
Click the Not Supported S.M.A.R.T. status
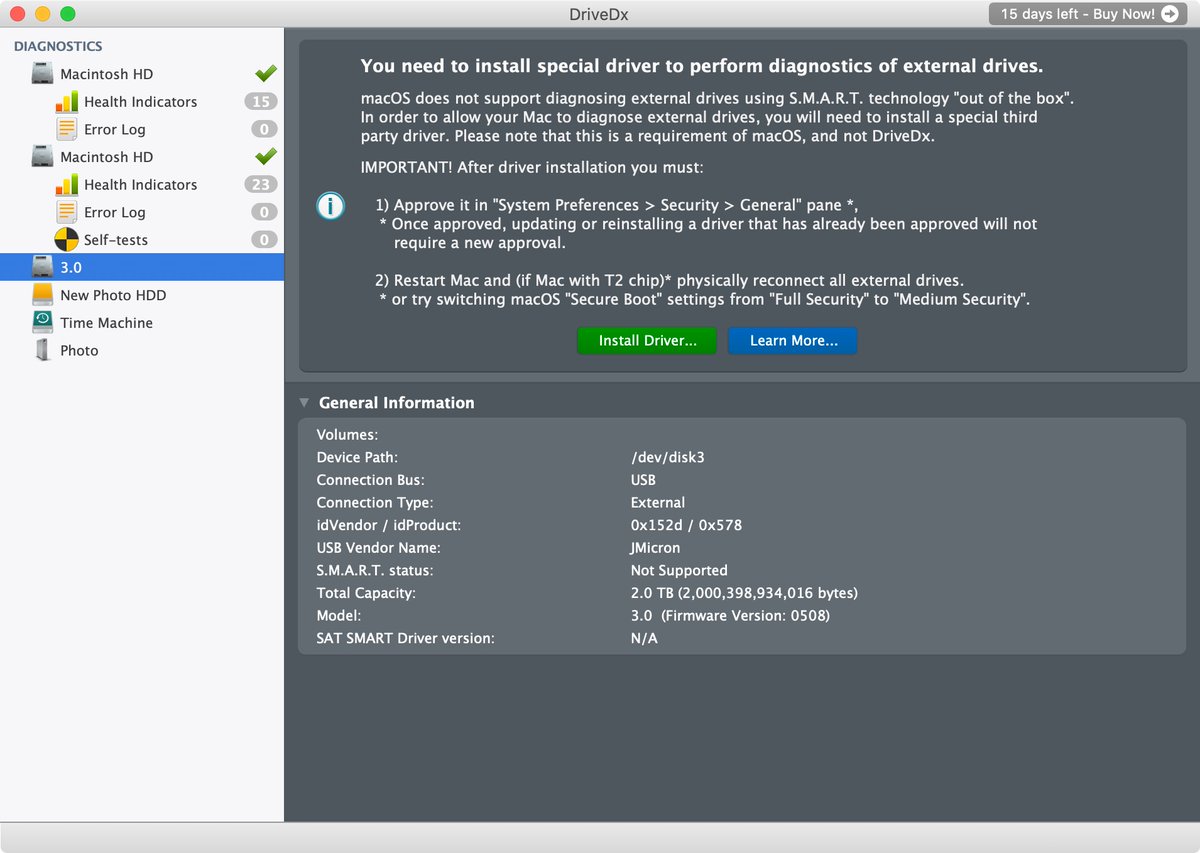click(x=679, y=570)
